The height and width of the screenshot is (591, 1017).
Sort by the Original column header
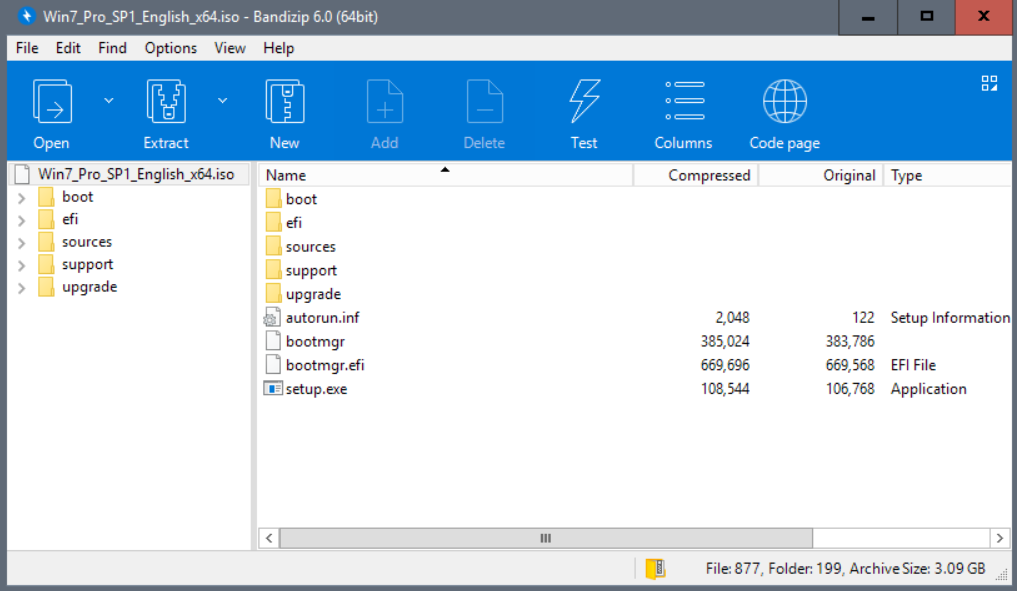coord(820,175)
